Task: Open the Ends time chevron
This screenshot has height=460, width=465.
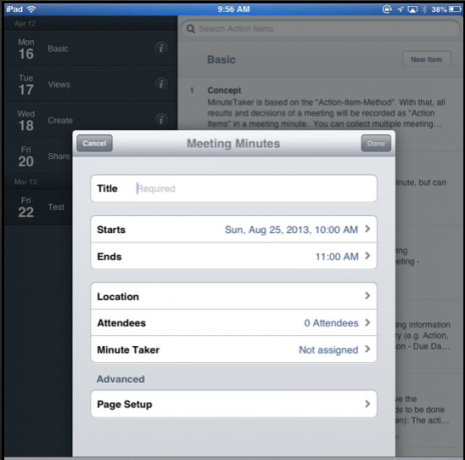Action: click(367, 256)
